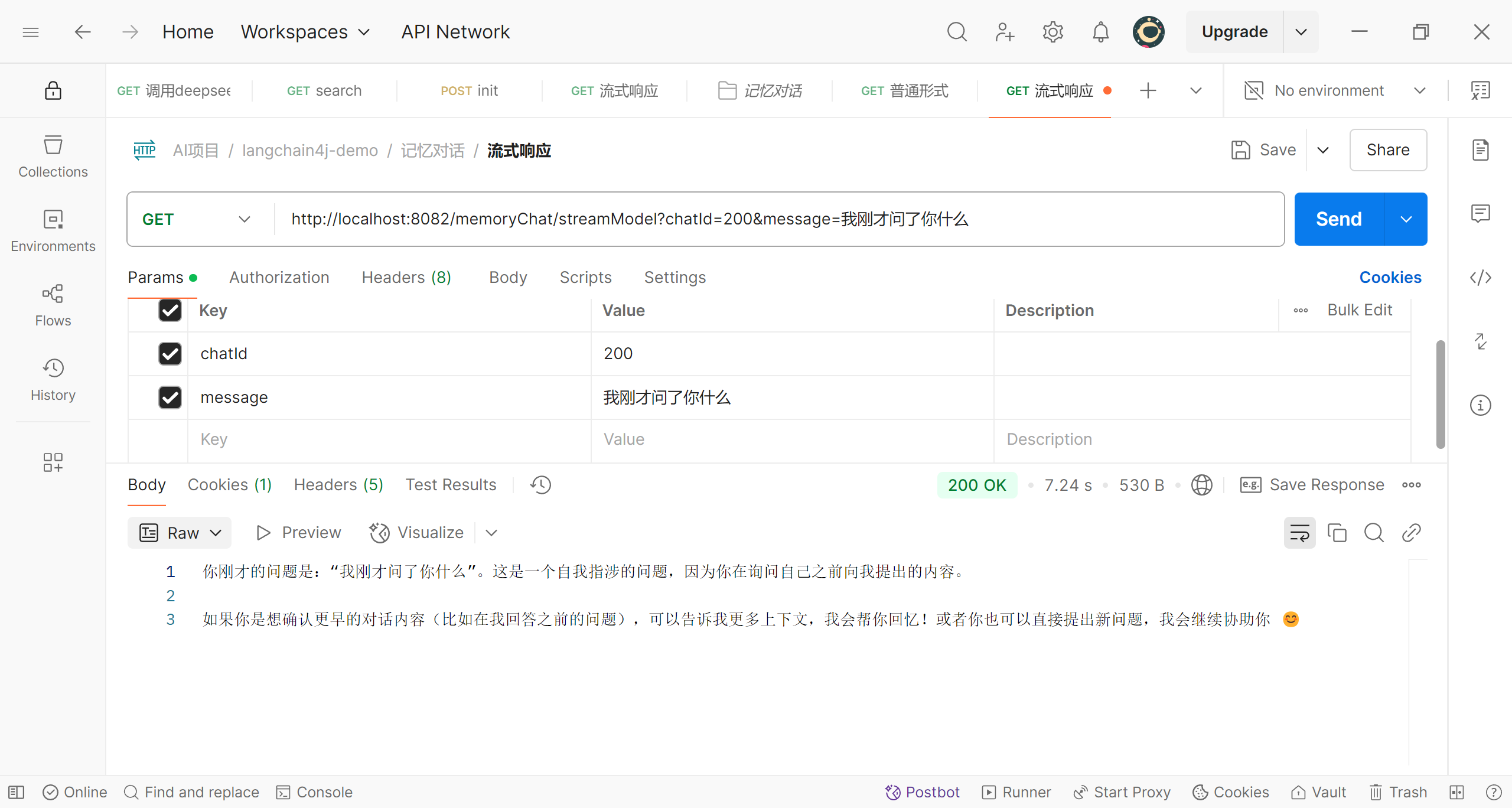
Task: Copy the response body to clipboard
Action: click(1337, 533)
